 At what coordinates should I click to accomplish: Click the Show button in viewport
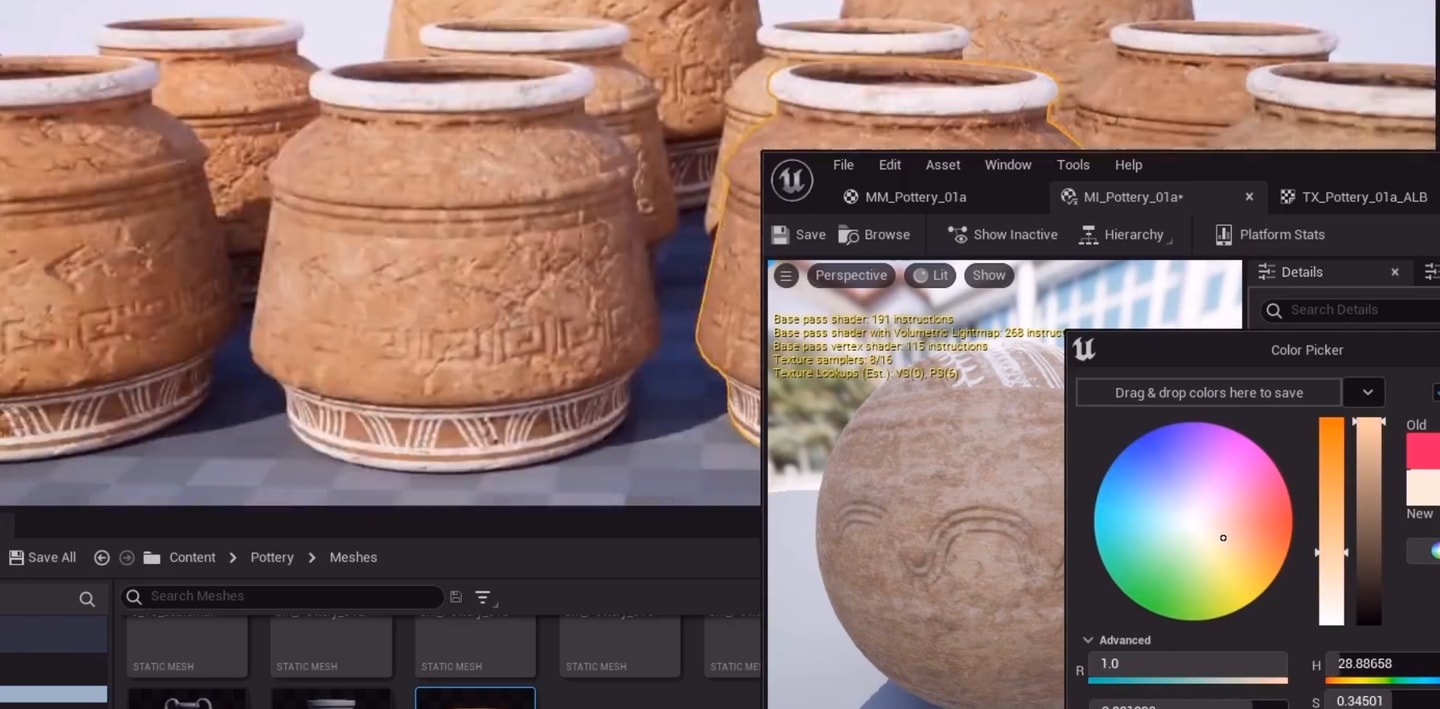(x=988, y=276)
